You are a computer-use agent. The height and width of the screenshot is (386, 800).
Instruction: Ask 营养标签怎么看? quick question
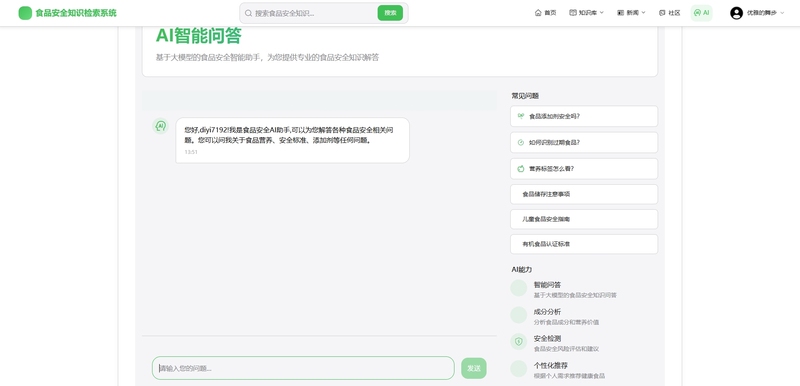click(584, 169)
